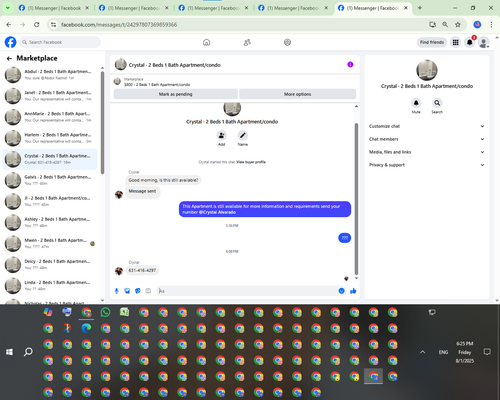Edit chat name with the pencil icon

click(242, 135)
